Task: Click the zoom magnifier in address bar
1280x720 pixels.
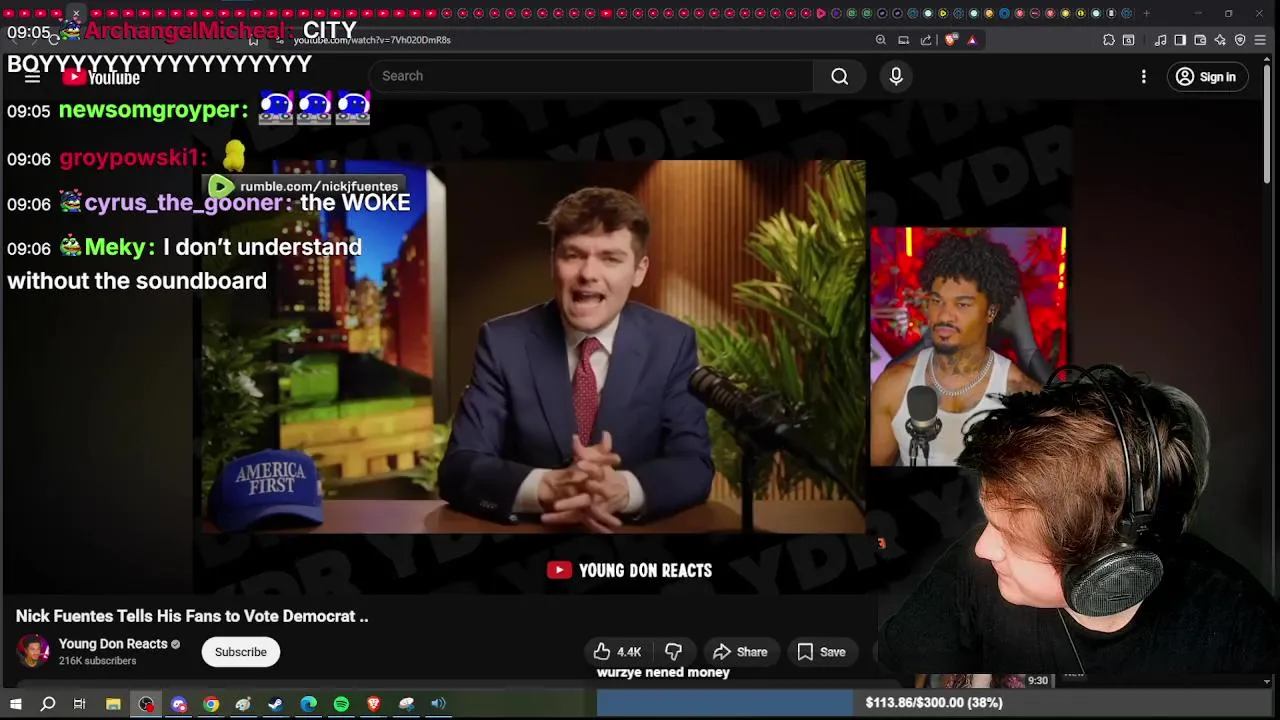Action: pos(881,40)
